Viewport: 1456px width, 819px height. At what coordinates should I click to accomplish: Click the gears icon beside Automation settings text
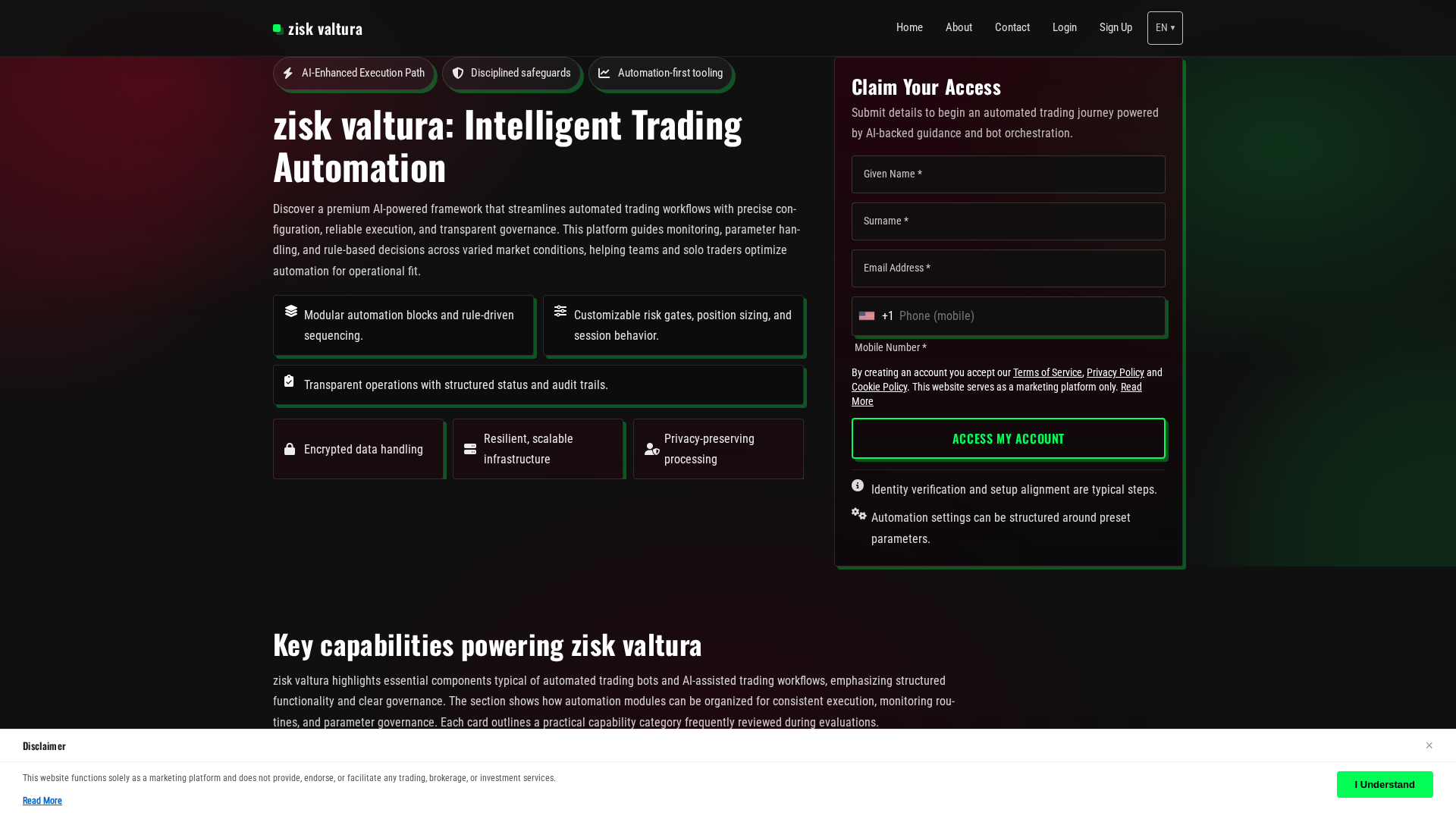coord(859,513)
